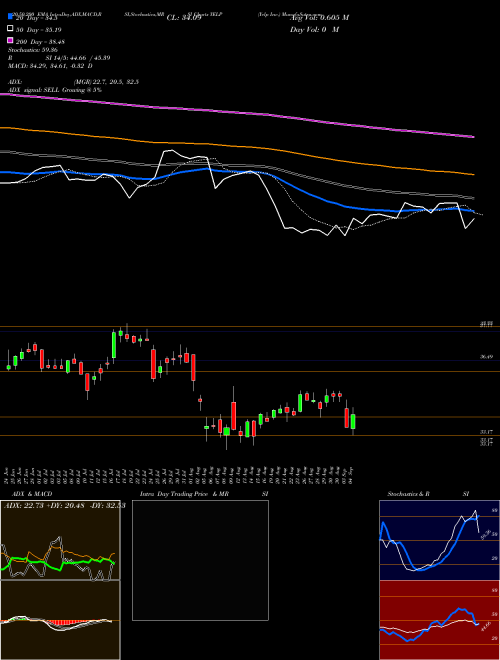
Task: Click the 'Stochastics & R' panel title
Action: [408, 494]
